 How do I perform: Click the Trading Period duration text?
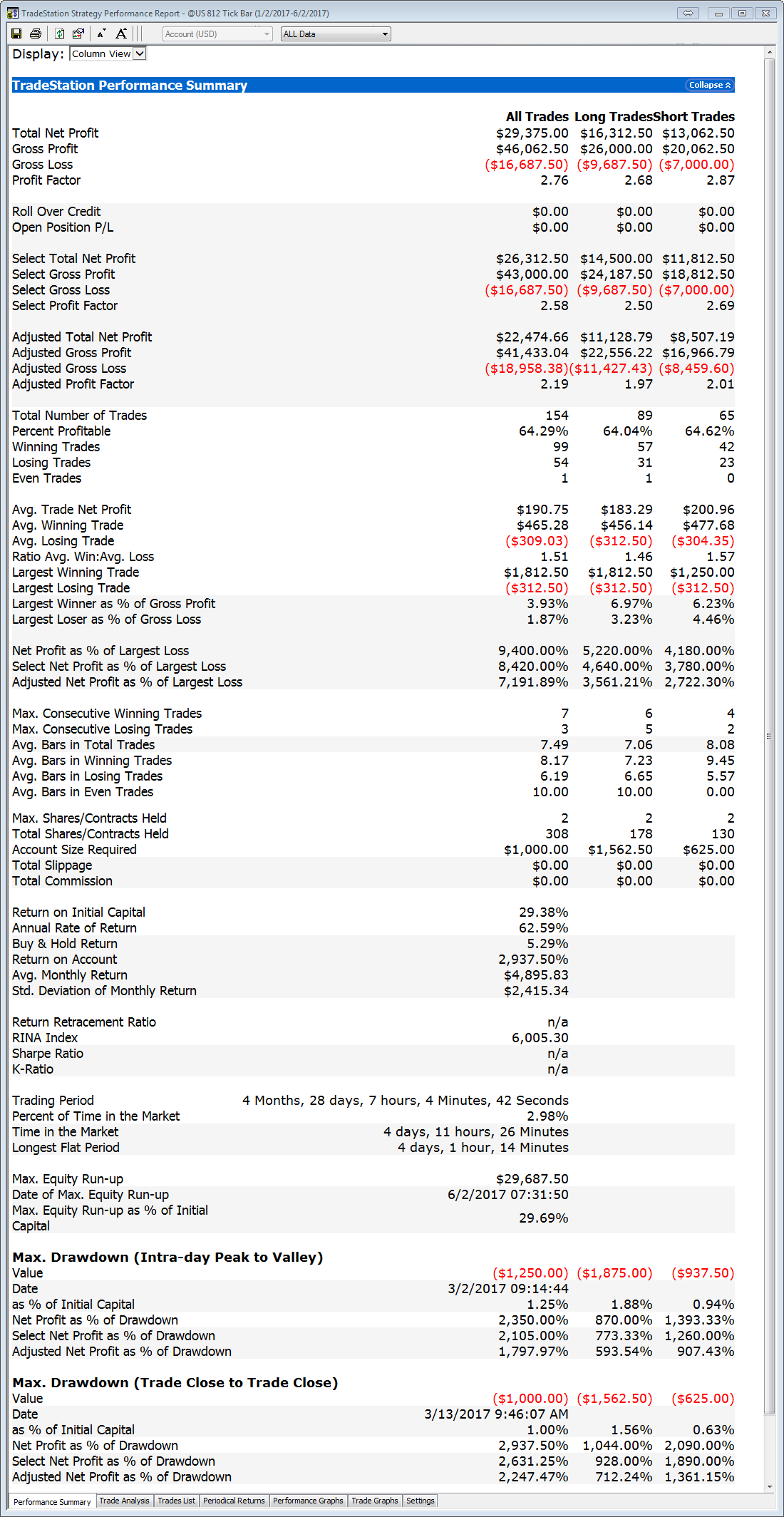(406, 1101)
